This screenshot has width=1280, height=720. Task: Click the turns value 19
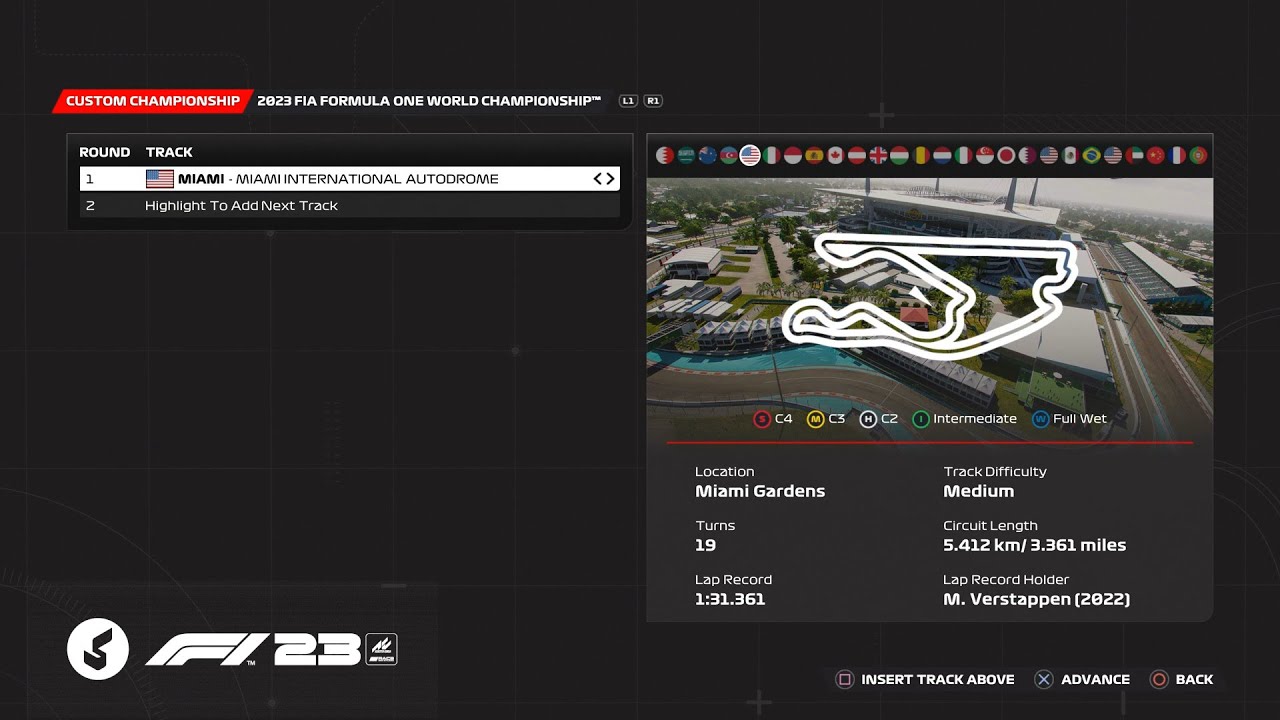point(705,545)
